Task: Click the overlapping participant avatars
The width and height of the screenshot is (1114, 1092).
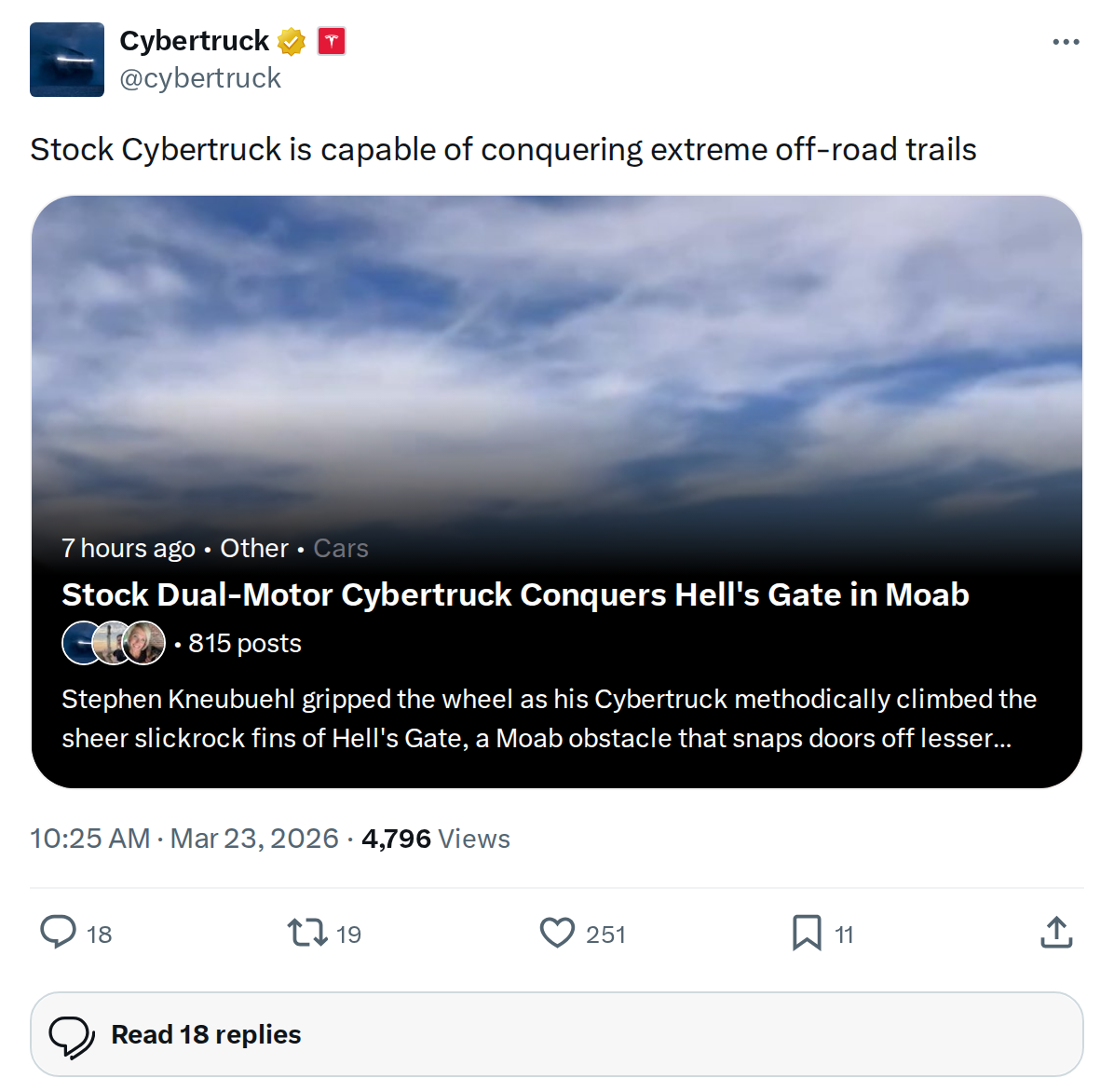Action: 112,643
